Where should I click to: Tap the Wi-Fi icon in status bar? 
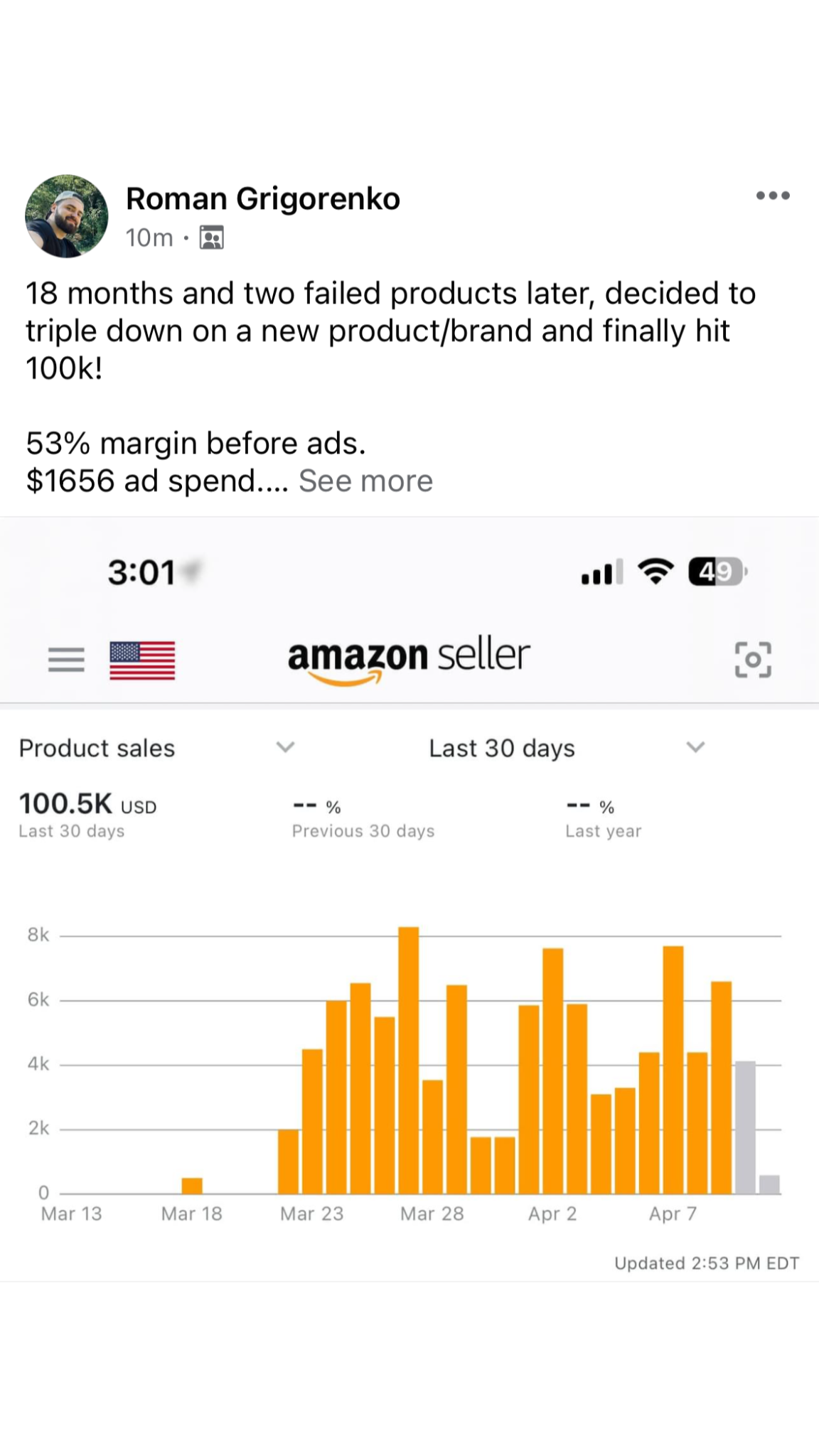655,572
